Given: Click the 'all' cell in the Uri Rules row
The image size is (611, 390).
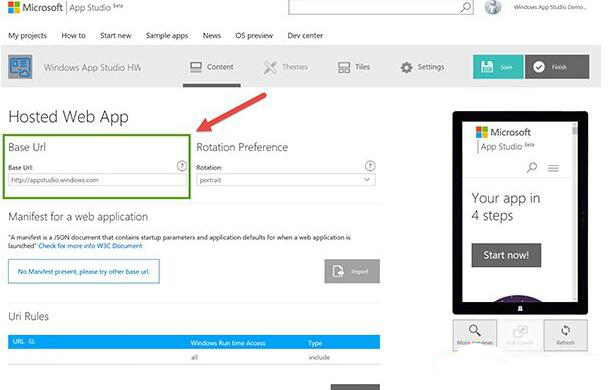Looking at the screenshot, I should [x=195, y=357].
